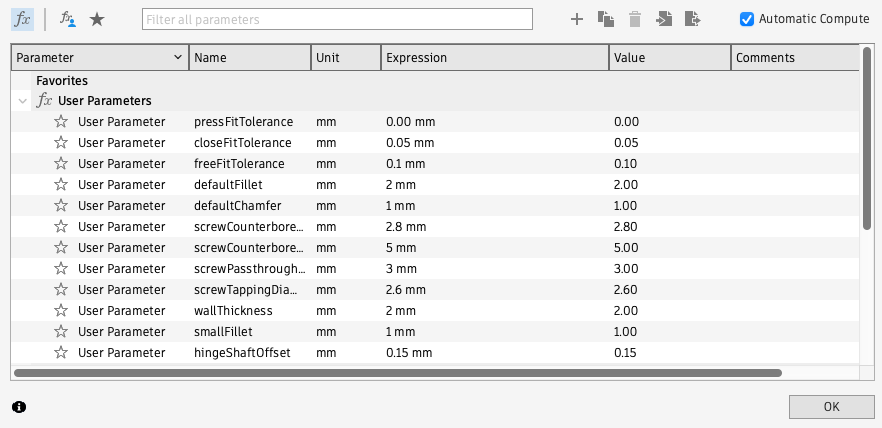Screen dimensions: 882x428
Task: Select the defaultChamfer name cell
Action: pyautogui.click(x=250, y=205)
